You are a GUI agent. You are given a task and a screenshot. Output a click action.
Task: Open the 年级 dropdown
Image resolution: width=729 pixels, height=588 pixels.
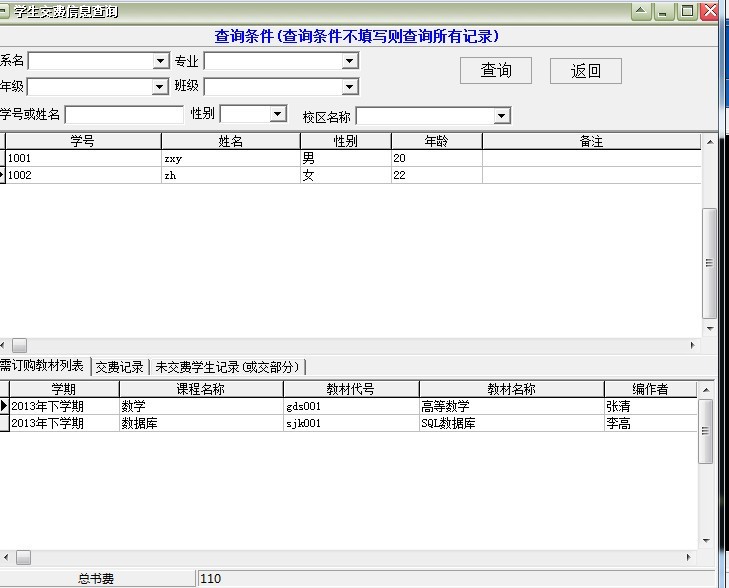(160, 87)
